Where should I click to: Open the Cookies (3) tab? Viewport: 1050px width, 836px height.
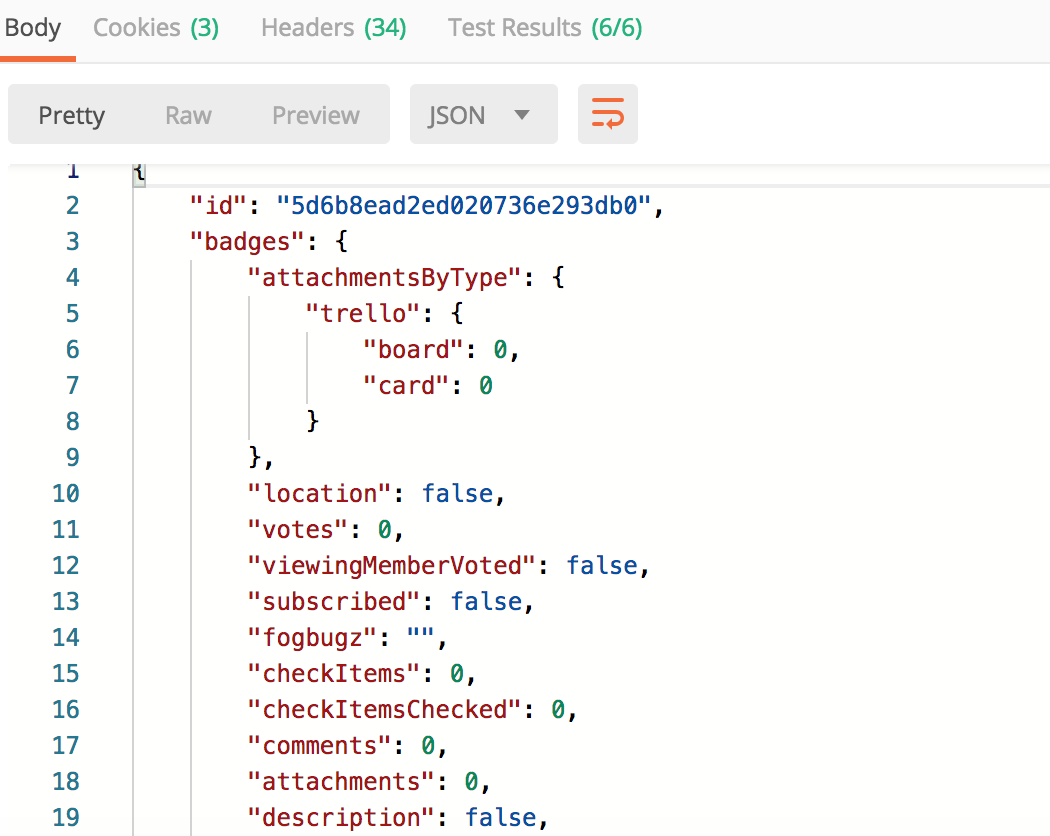(x=156, y=28)
